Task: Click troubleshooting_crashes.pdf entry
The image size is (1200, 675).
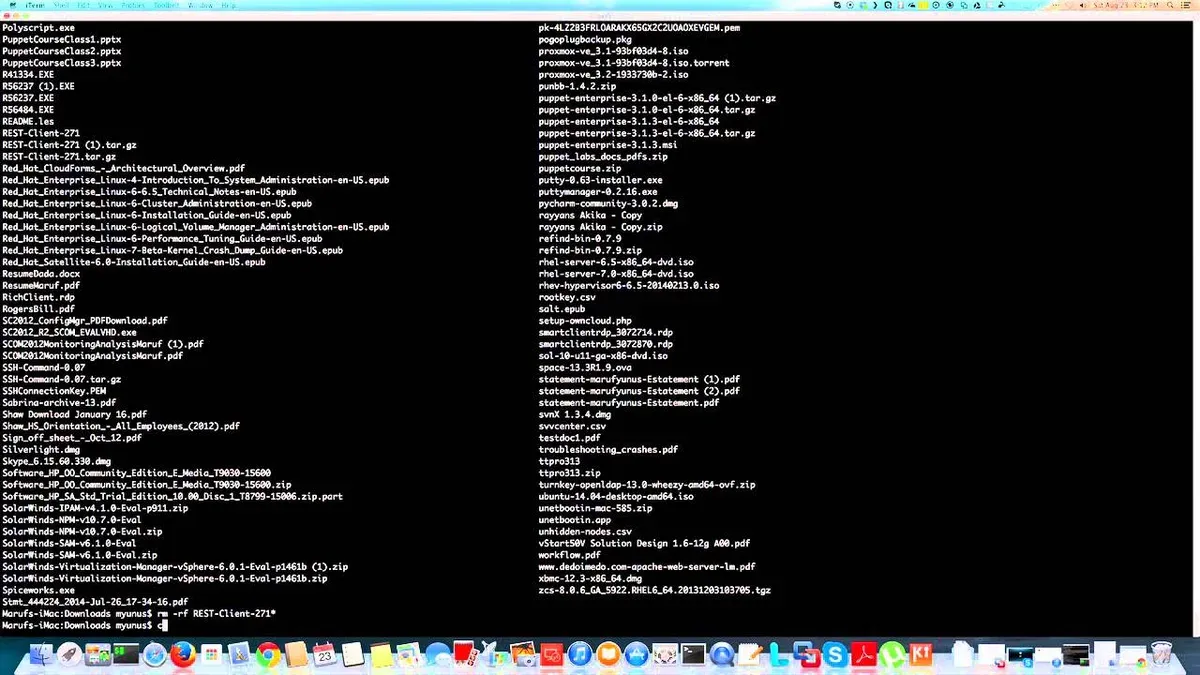Action: pos(608,450)
